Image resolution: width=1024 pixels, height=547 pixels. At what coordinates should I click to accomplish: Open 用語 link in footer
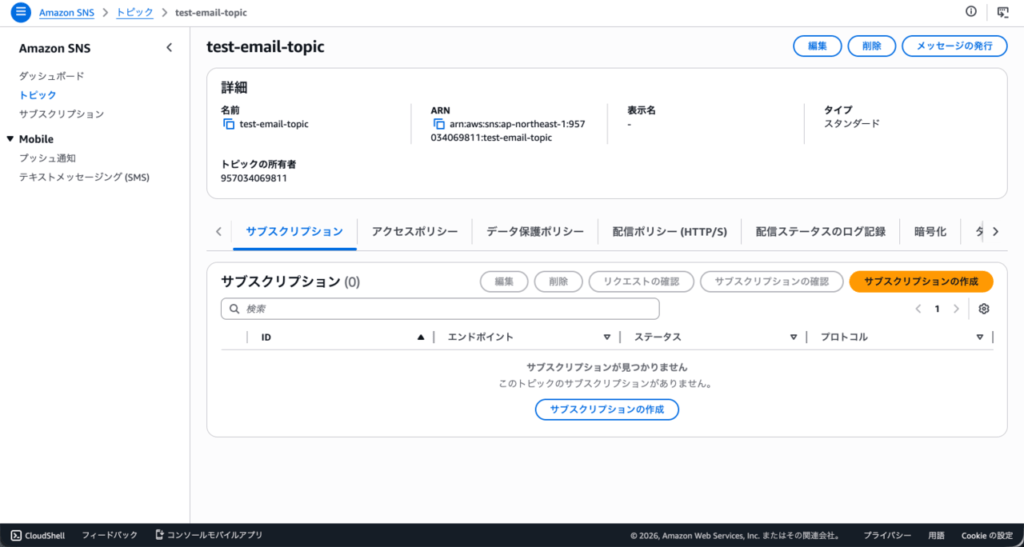click(936, 535)
